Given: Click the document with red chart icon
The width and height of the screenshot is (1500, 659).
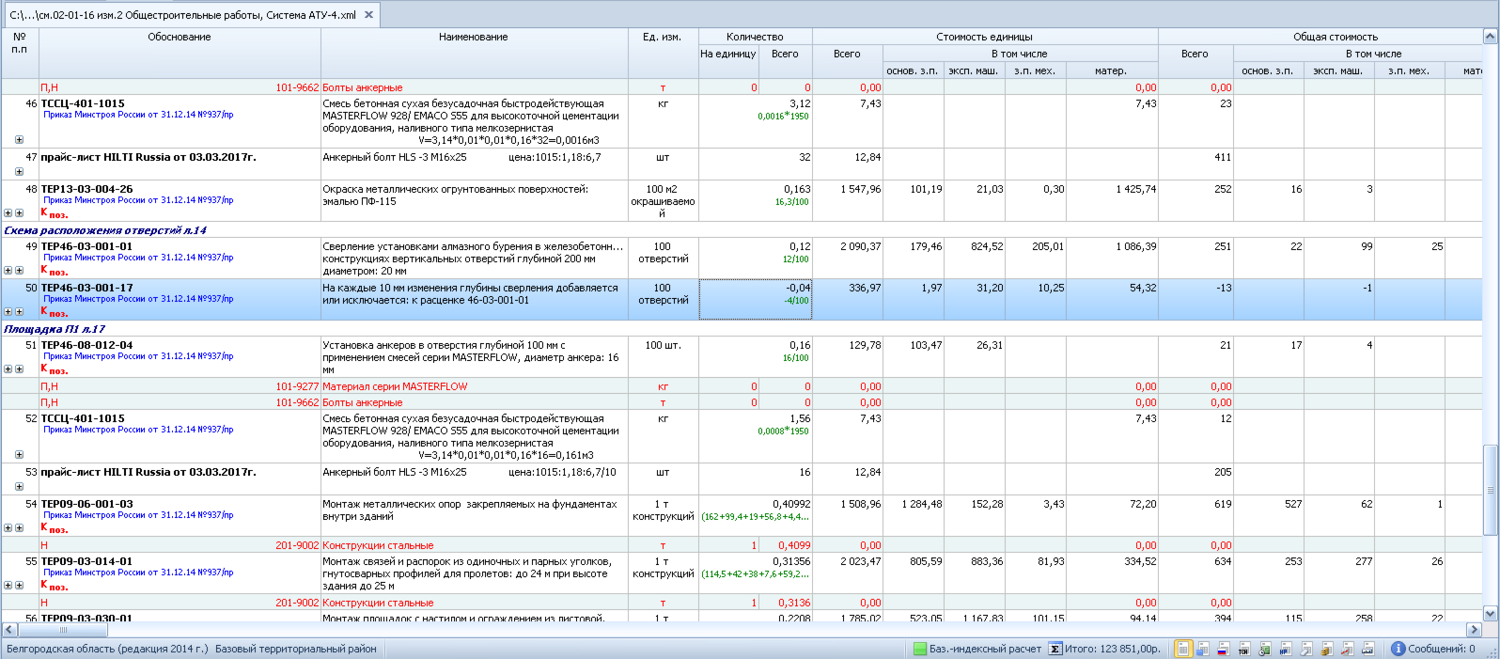Looking at the screenshot, I should coord(1348,649).
